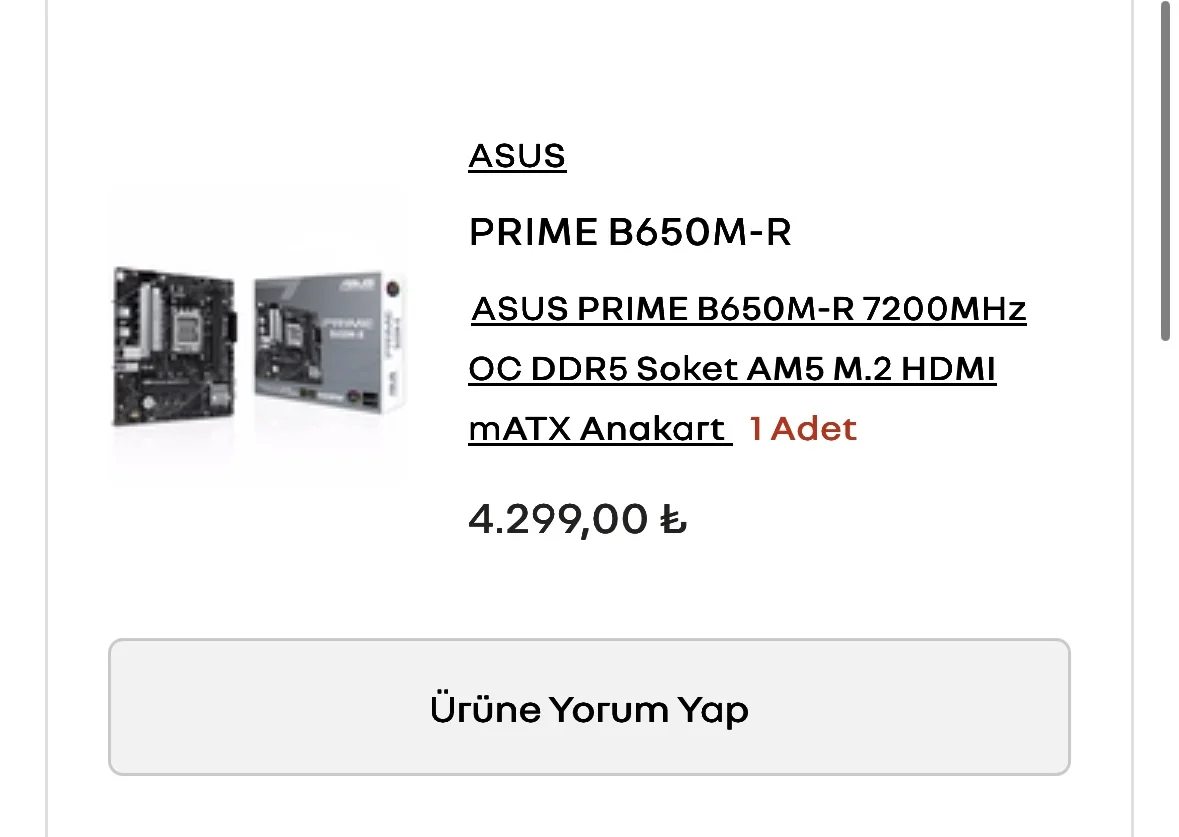Open the product thumbnail image

(x=259, y=337)
